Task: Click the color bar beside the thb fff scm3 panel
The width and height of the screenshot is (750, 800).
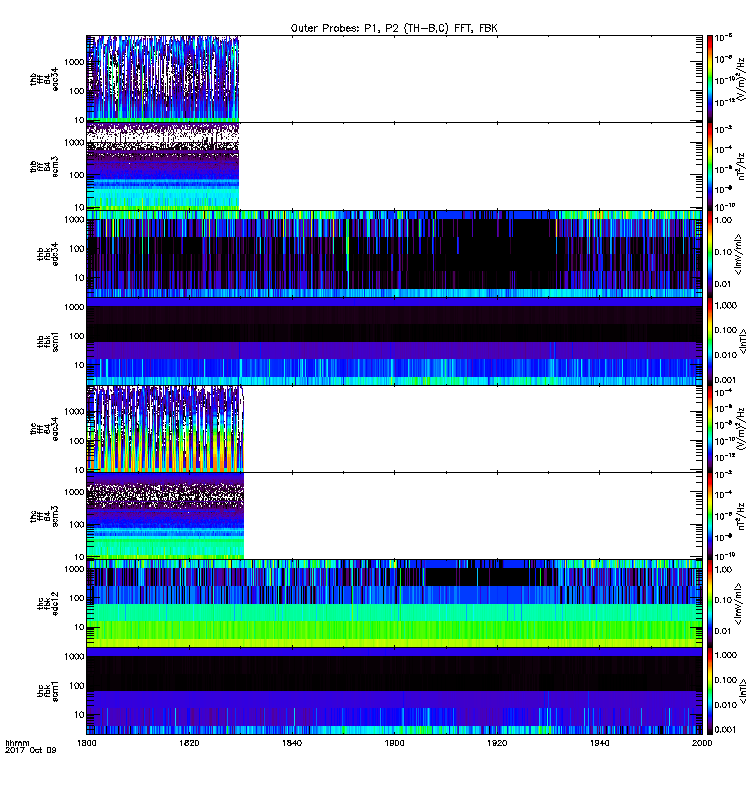Action: (709, 166)
